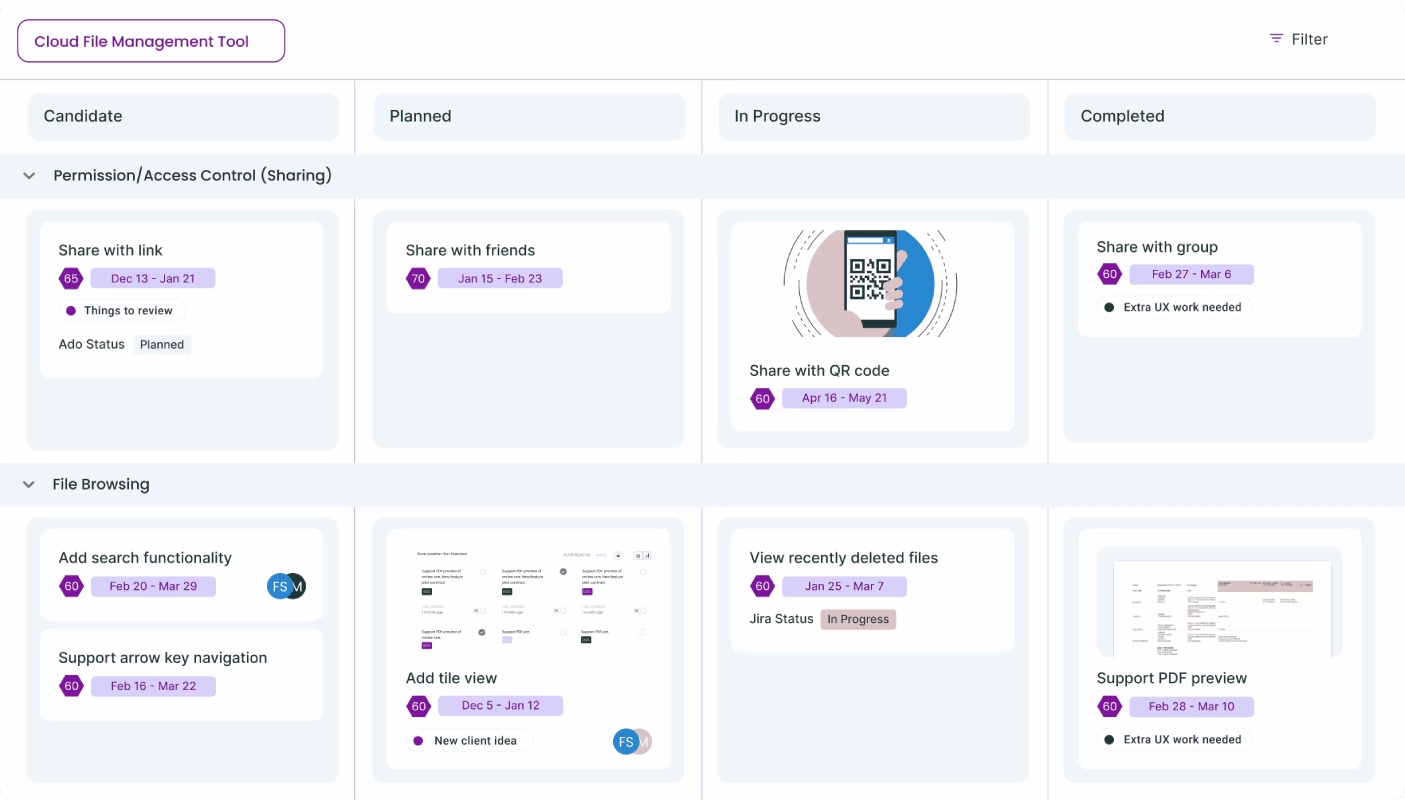This screenshot has height=800, width=1405.
Task: Click the Apr 16 - May 21 date chip
Action: 844,398
